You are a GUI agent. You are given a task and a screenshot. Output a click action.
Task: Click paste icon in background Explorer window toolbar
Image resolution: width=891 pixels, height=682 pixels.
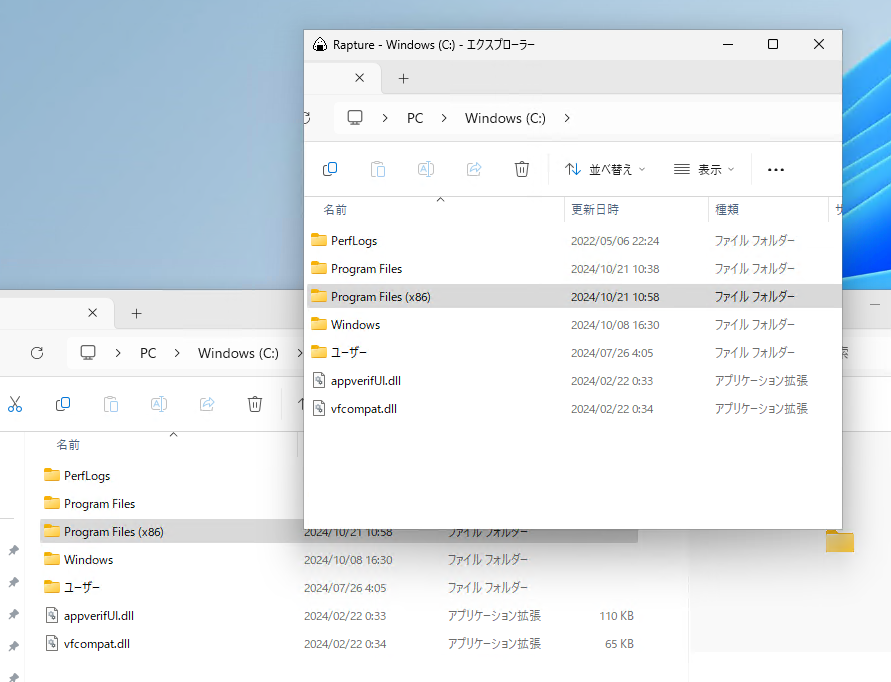(x=111, y=404)
